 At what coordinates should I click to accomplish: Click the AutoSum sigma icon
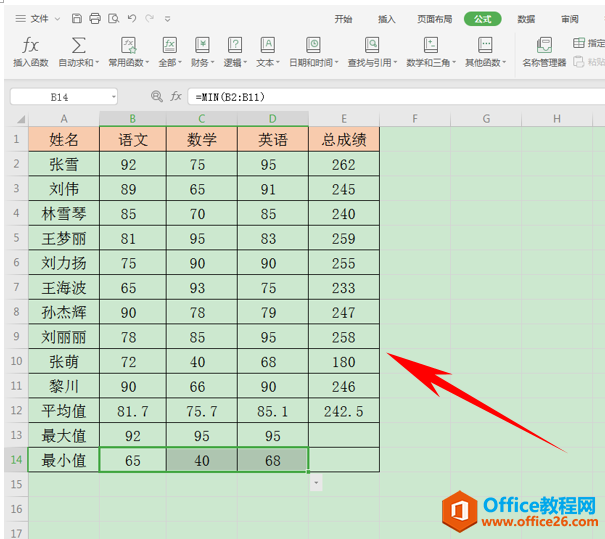79,45
